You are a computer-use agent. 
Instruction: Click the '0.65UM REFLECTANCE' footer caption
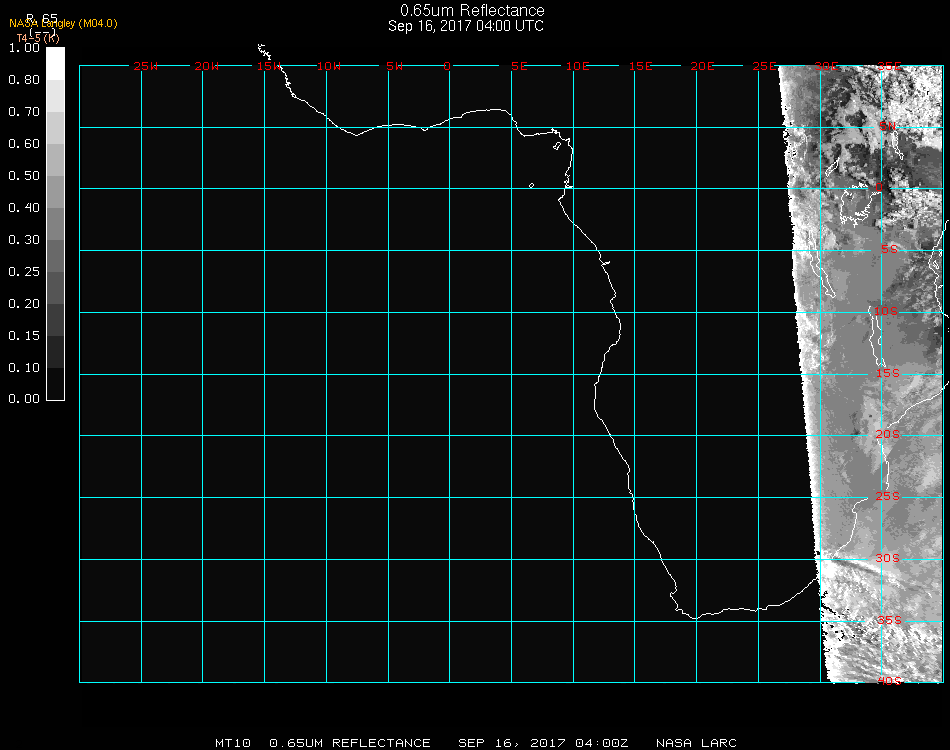(x=350, y=743)
